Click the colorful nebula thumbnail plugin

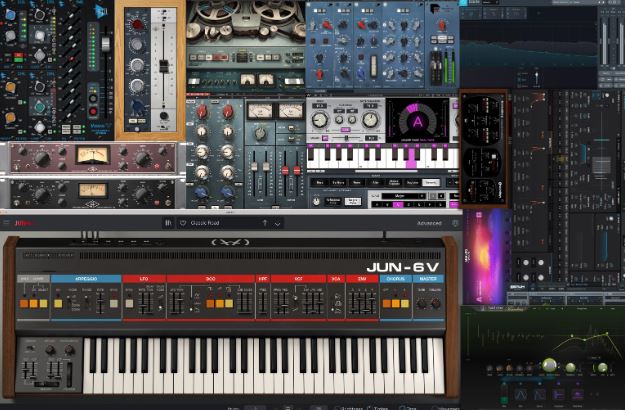485,257
